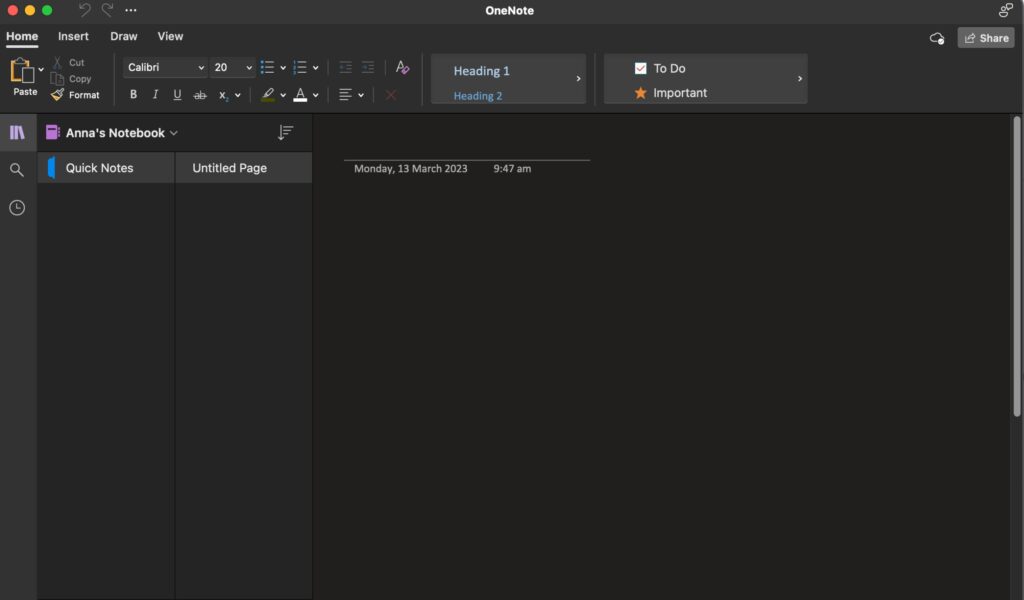The width and height of the screenshot is (1024, 600).
Task: Click the Cut scissors button
Action: (68, 63)
